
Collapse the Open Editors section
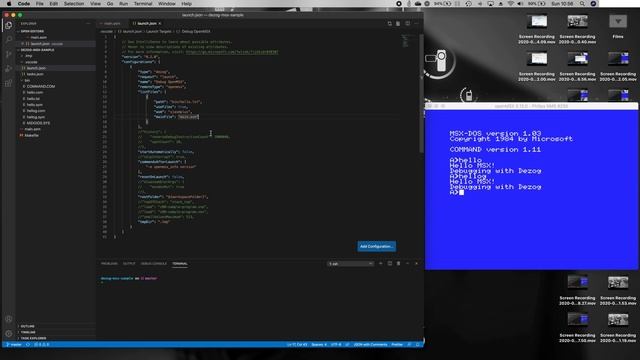tap(32, 31)
